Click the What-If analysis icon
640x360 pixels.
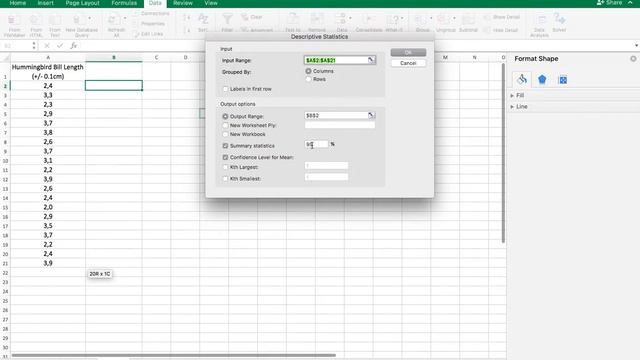coord(393,19)
